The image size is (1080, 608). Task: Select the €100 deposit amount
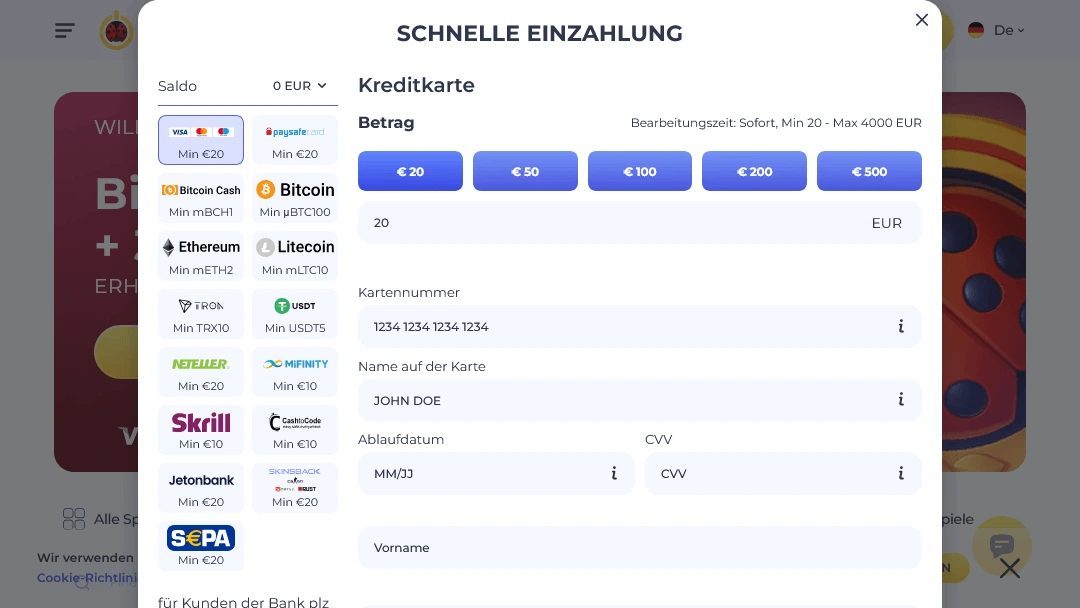click(x=639, y=171)
